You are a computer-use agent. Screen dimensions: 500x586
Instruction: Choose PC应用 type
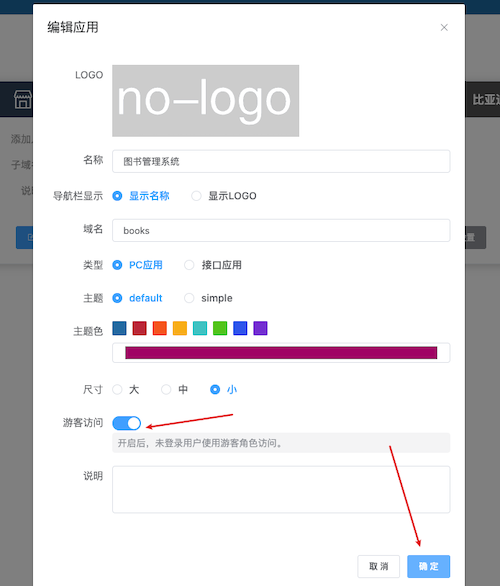click(138, 265)
